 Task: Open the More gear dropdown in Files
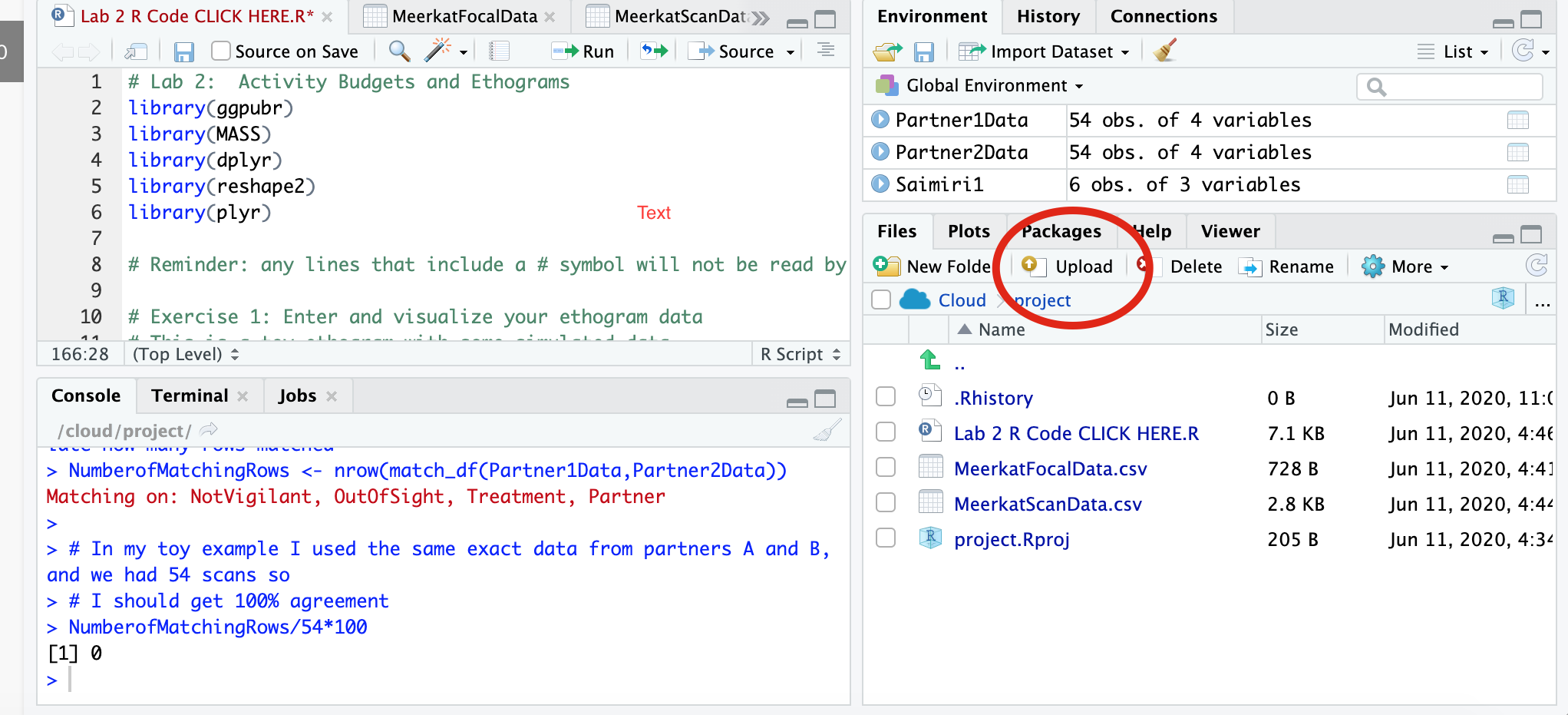1405,266
